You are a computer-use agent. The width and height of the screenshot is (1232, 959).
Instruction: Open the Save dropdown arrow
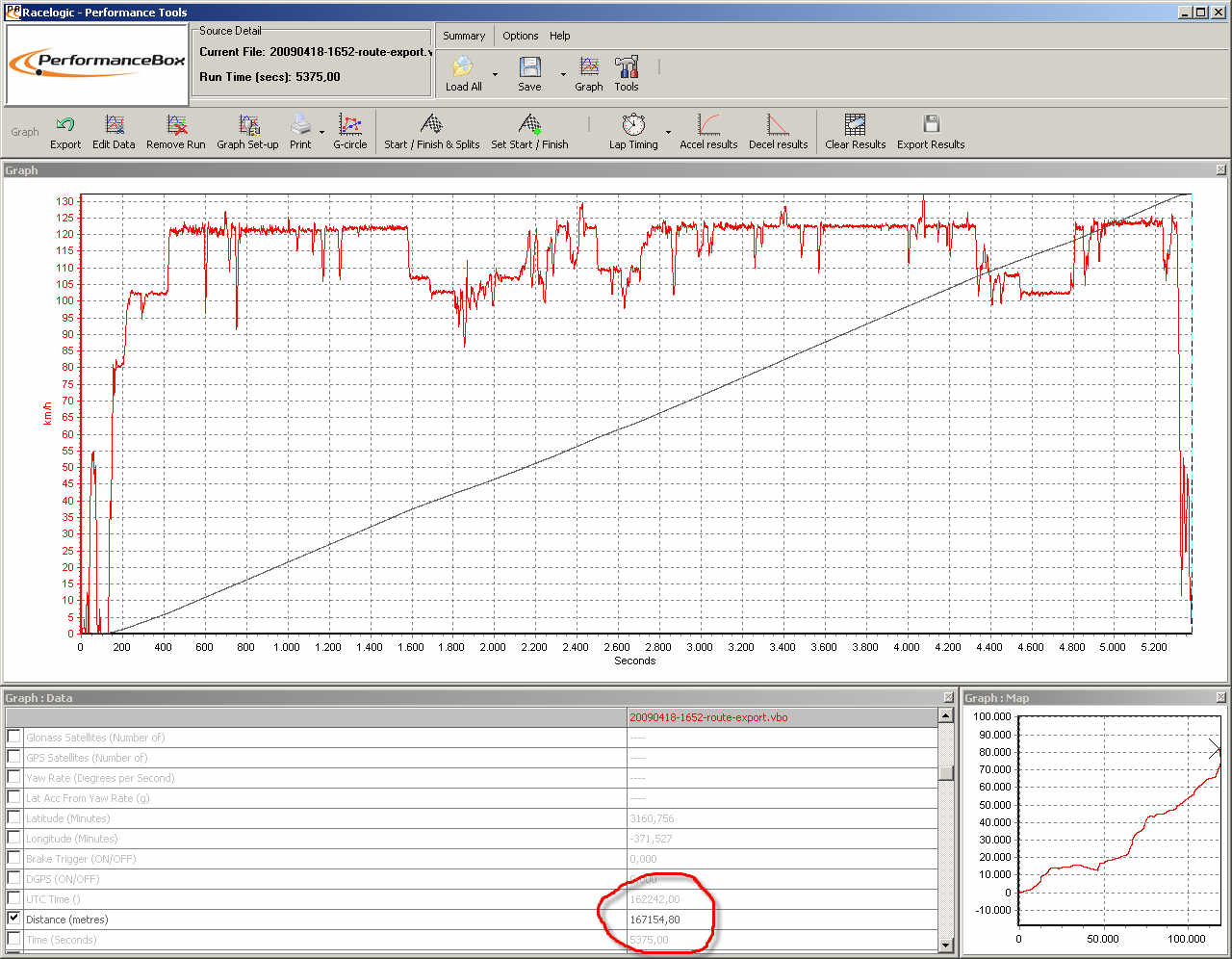[563, 74]
